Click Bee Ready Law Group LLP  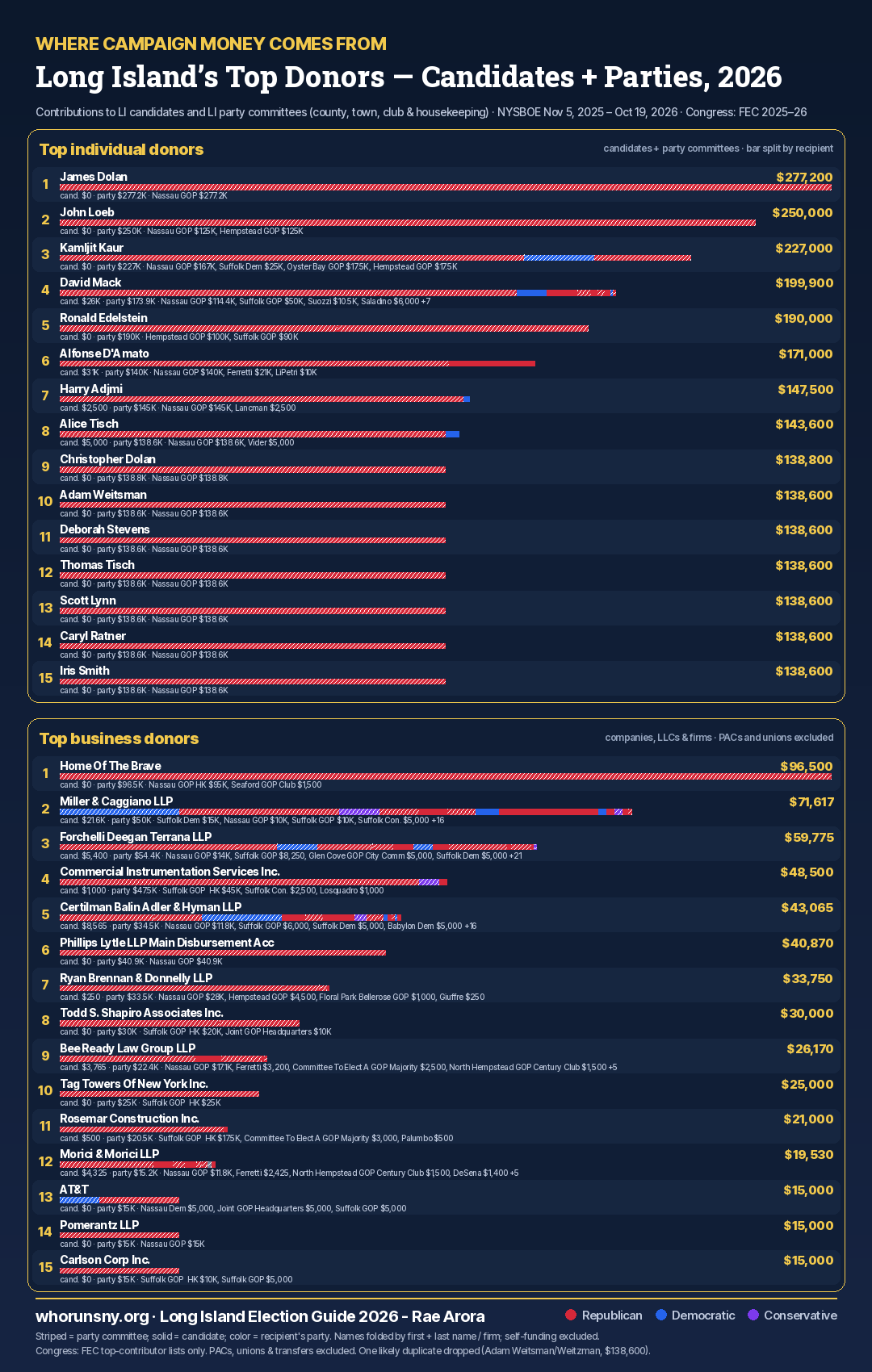coord(128,1048)
